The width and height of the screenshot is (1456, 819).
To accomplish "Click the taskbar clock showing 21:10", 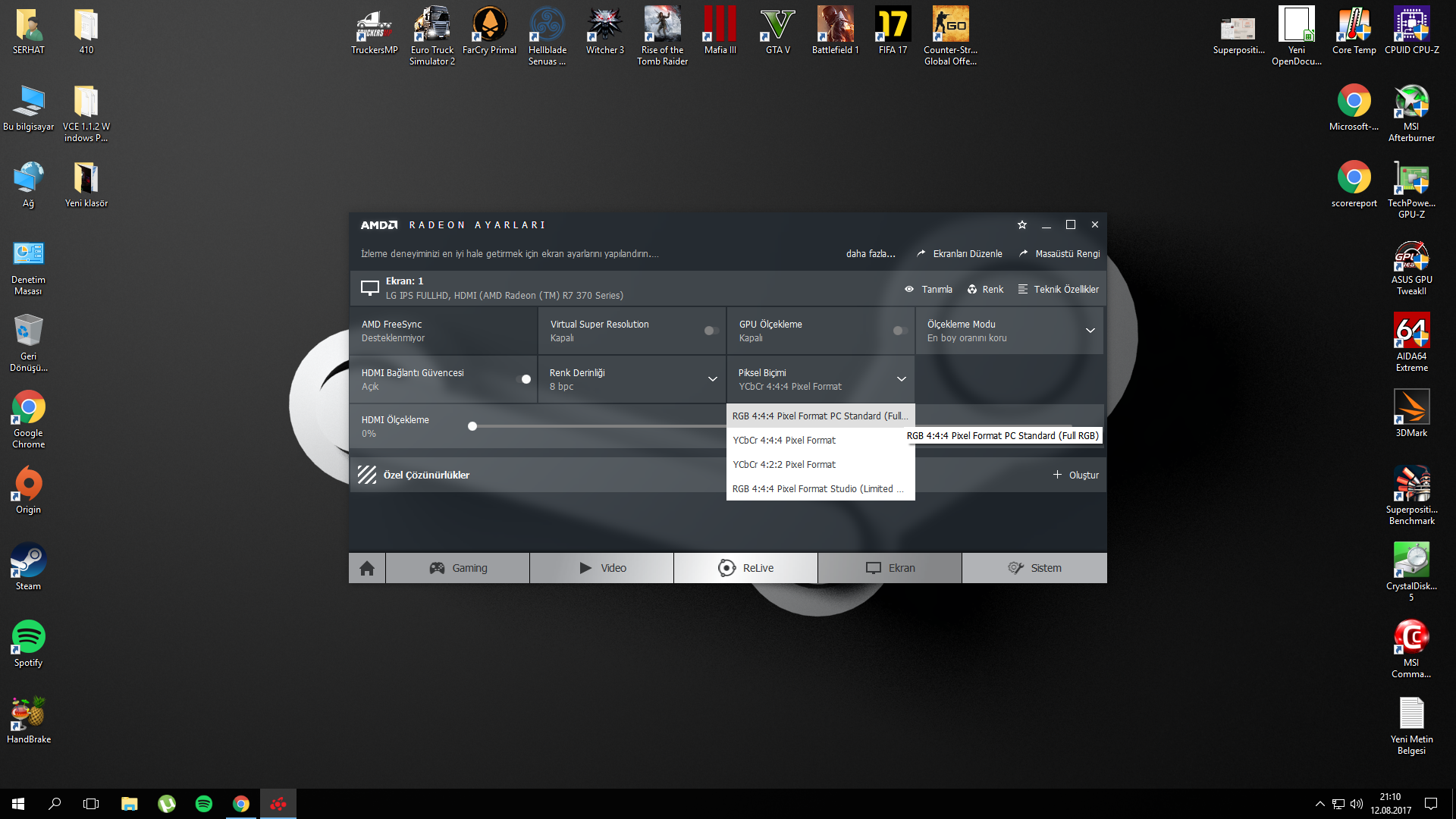I will (x=1391, y=804).
